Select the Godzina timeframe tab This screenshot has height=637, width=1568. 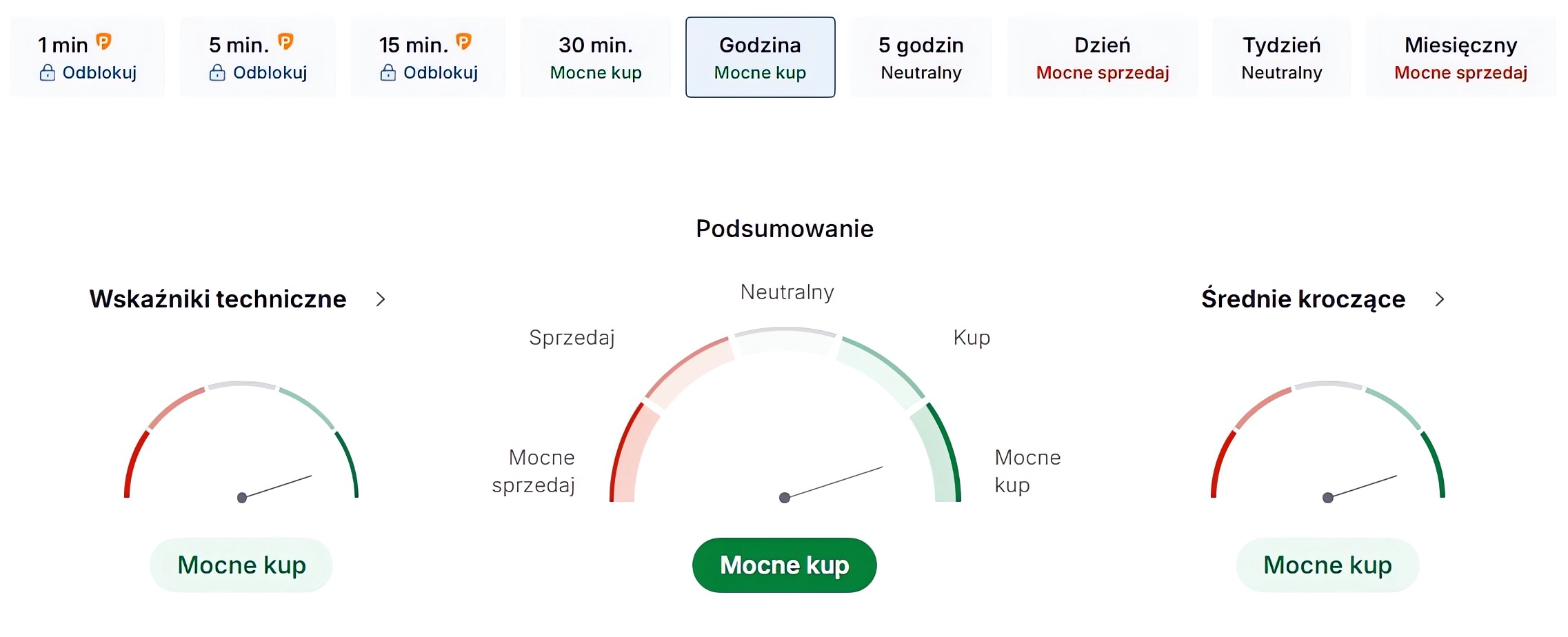(760, 57)
